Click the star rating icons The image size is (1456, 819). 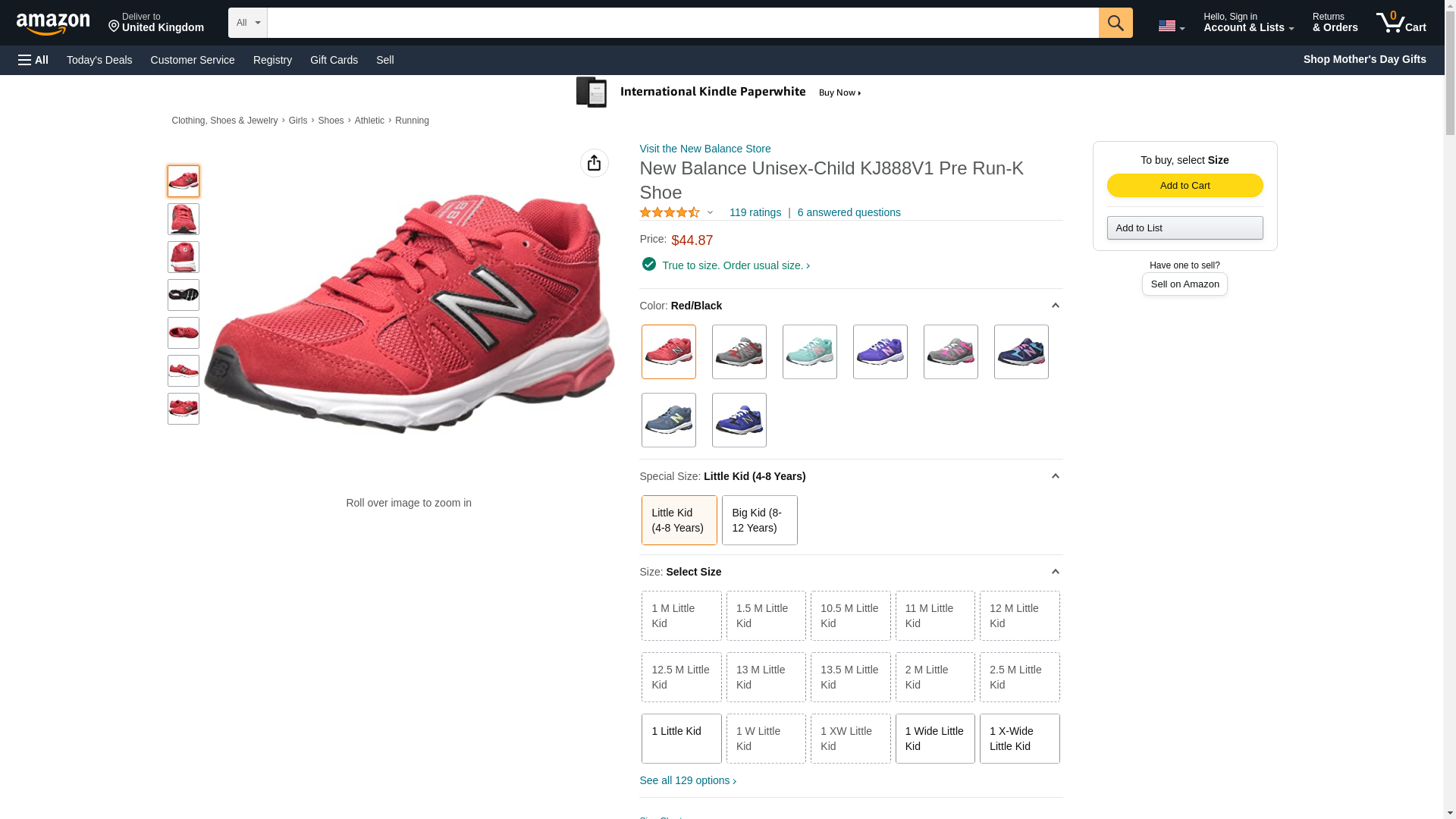pyautogui.click(x=670, y=213)
